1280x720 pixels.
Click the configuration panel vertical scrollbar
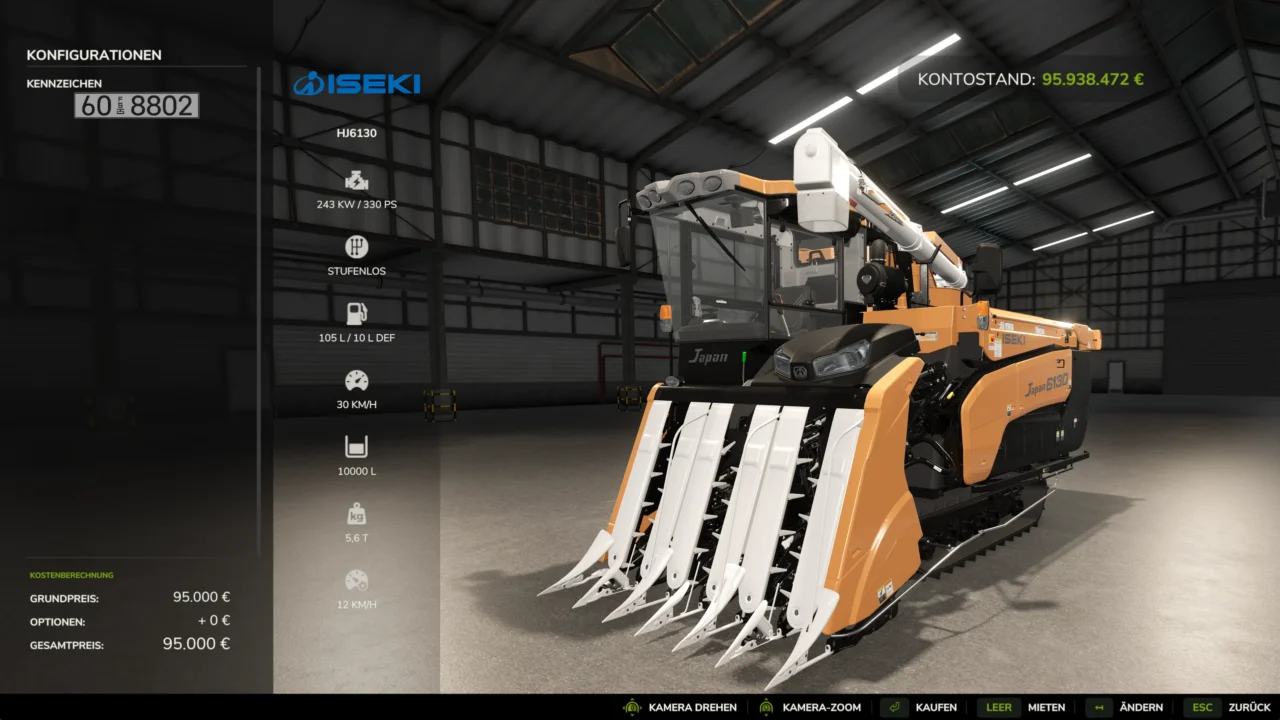[x=259, y=300]
